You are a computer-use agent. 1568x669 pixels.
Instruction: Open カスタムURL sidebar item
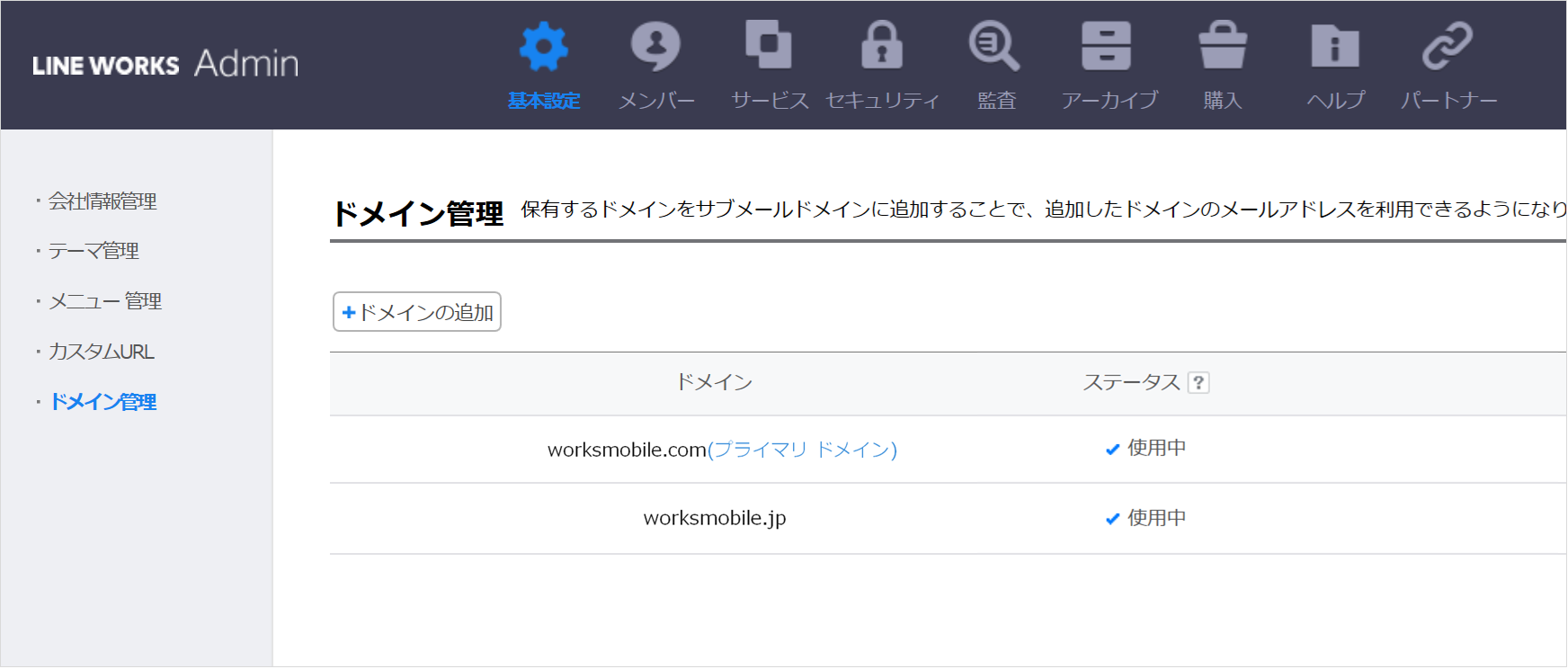101,352
